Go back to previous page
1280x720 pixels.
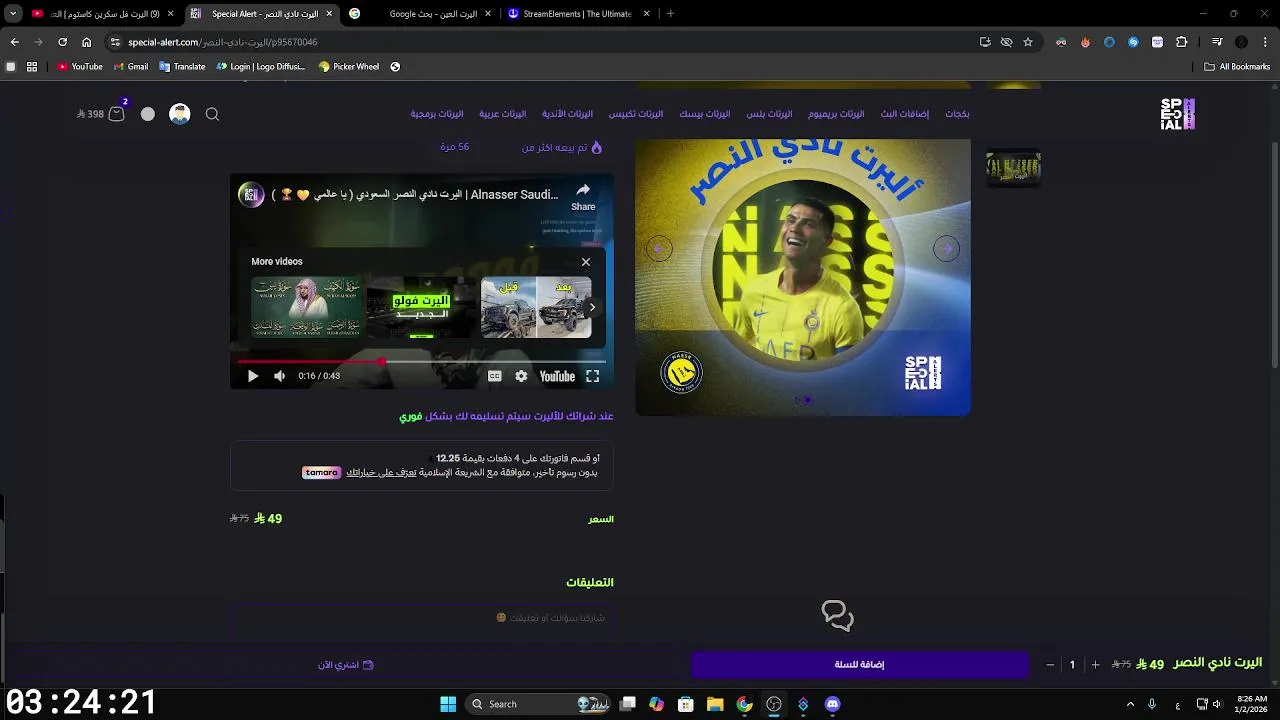click(x=14, y=42)
